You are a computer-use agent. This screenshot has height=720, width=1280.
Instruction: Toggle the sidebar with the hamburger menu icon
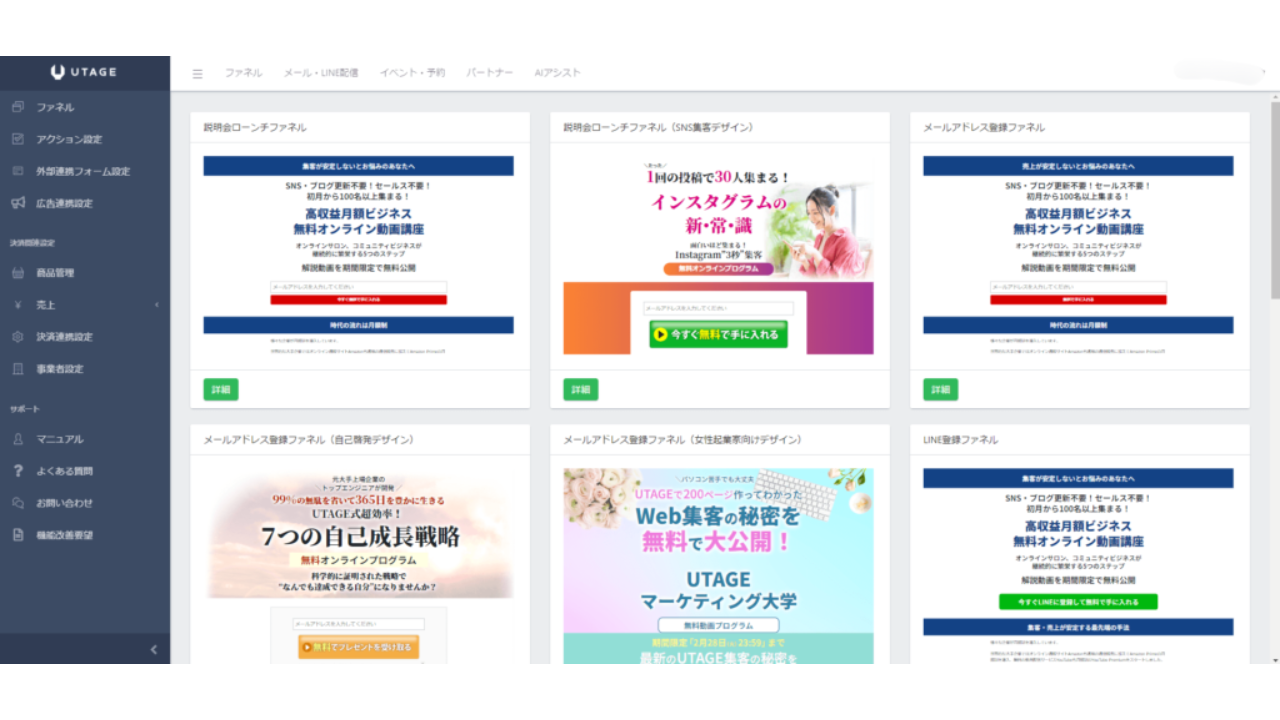pyautogui.click(x=197, y=73)
